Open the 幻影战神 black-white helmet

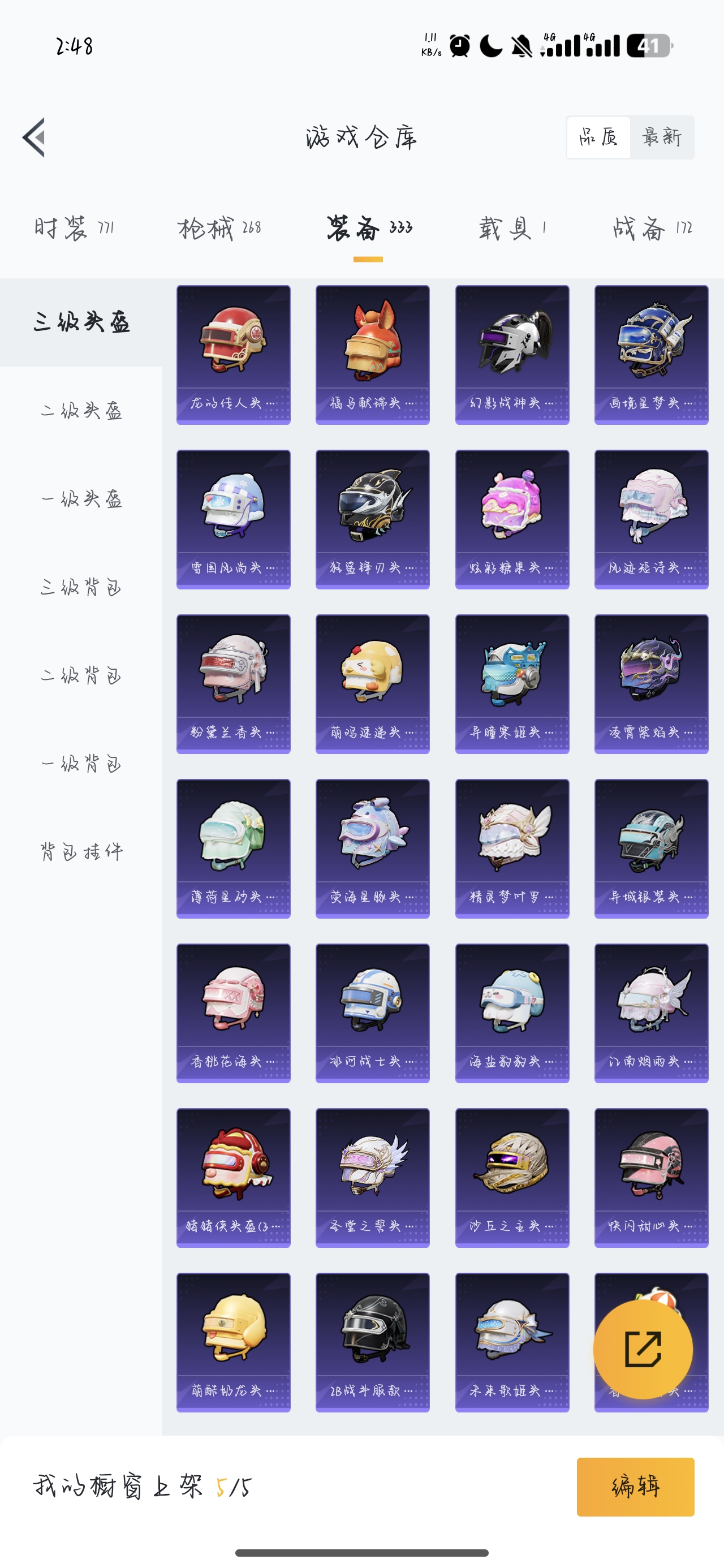coord(512,355)
